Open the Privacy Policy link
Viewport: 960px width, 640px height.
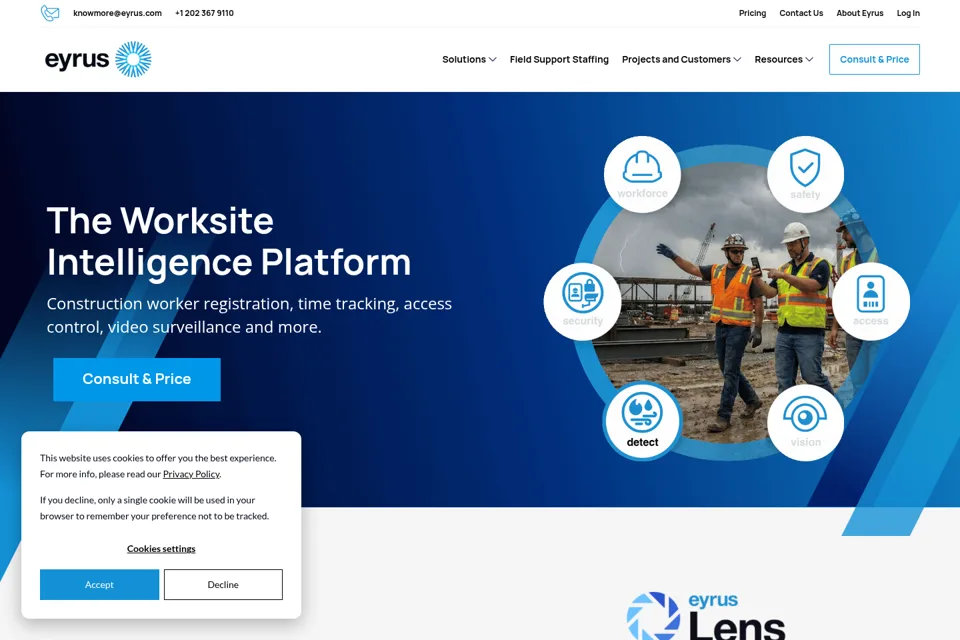click(191, 474)
